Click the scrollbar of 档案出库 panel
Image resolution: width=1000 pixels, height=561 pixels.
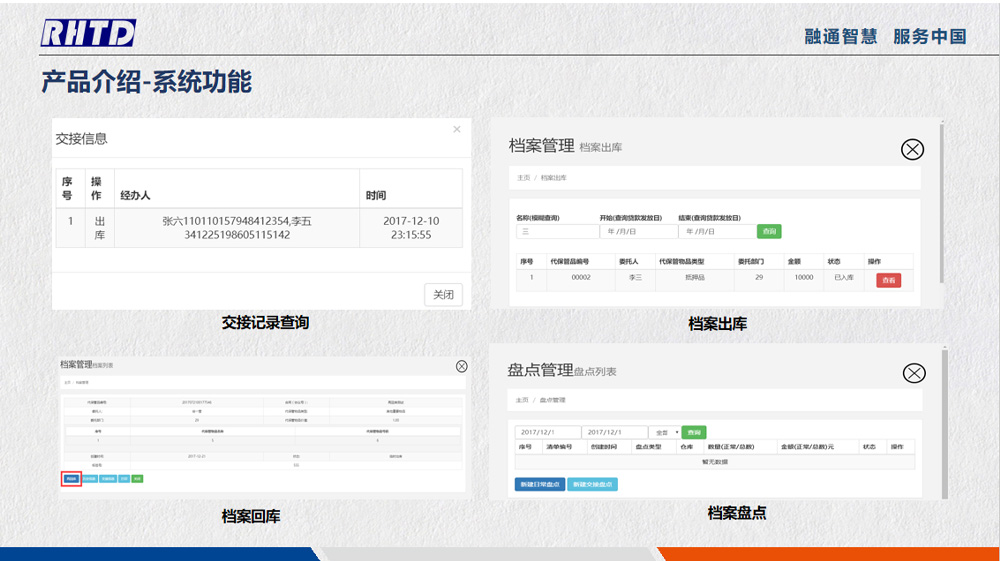(x=942, y=204)
